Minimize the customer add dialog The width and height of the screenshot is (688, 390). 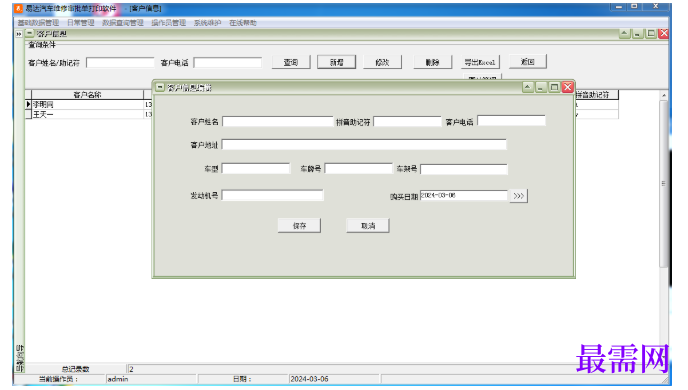click(541, 87)
